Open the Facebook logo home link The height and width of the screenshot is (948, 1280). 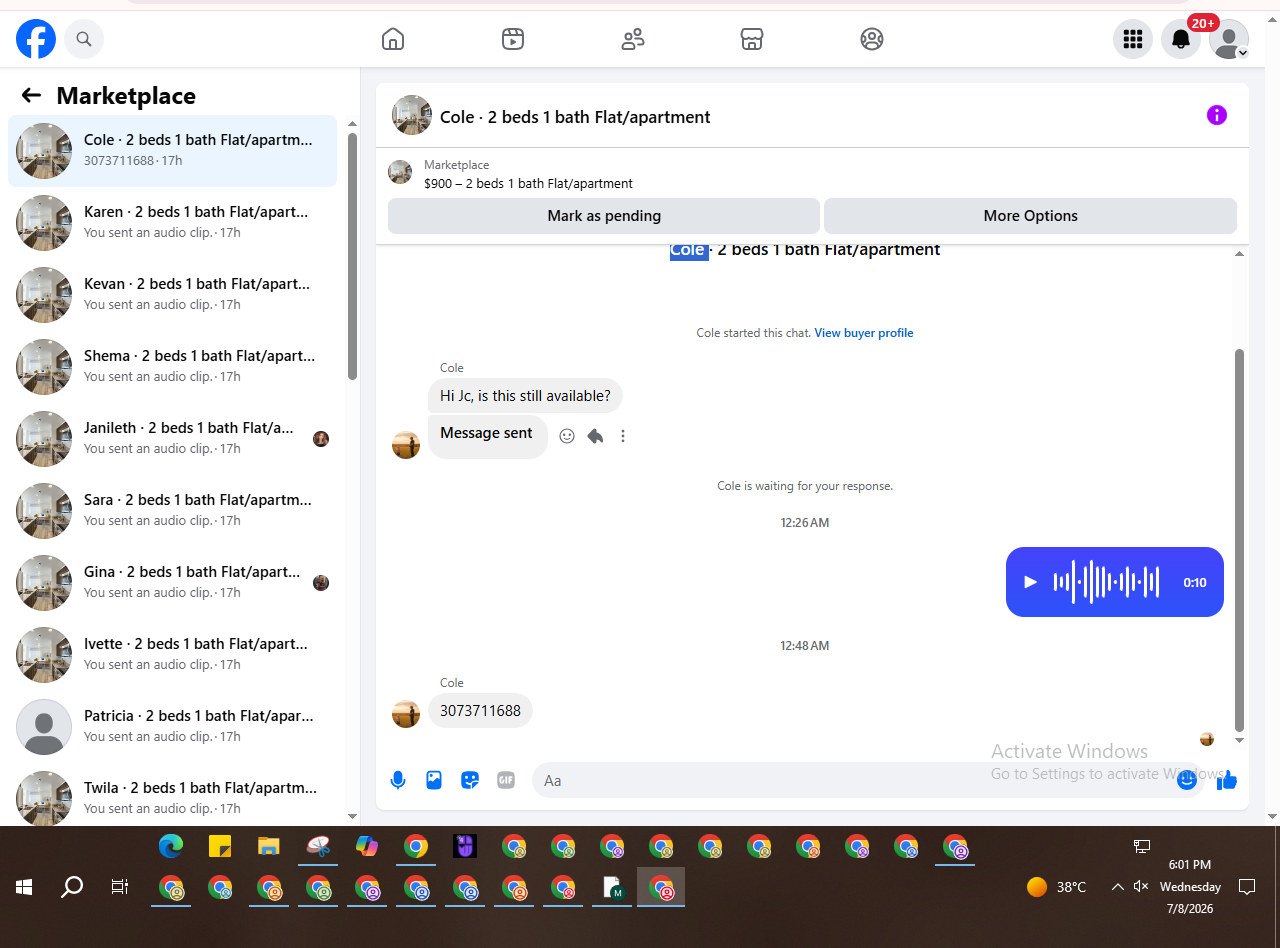click(x=36, y=39)
